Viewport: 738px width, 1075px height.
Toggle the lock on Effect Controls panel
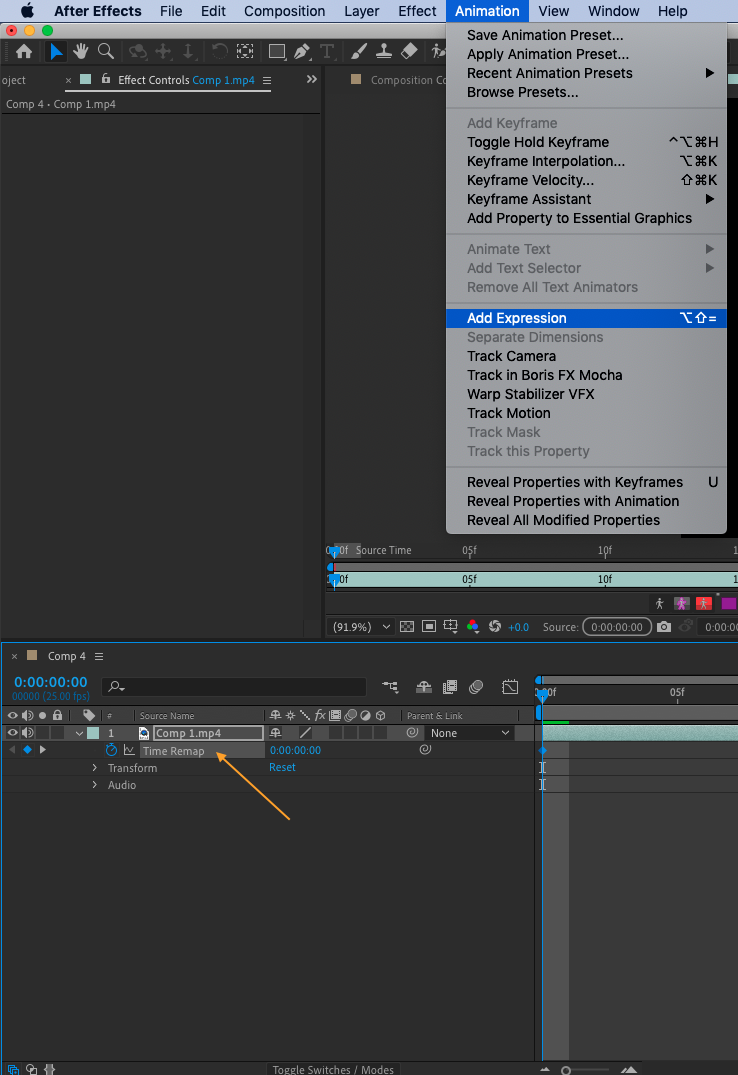click(106, 79)
